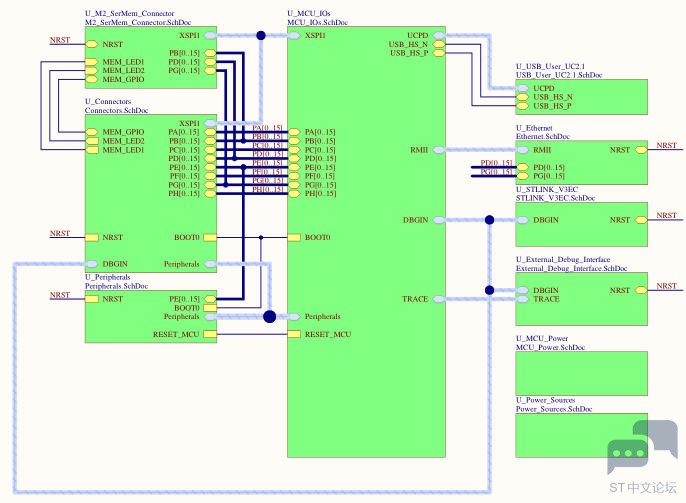Select the U_USB_User_UC2.1 designator label
686x503 pixels.
(x=550, y=66)
